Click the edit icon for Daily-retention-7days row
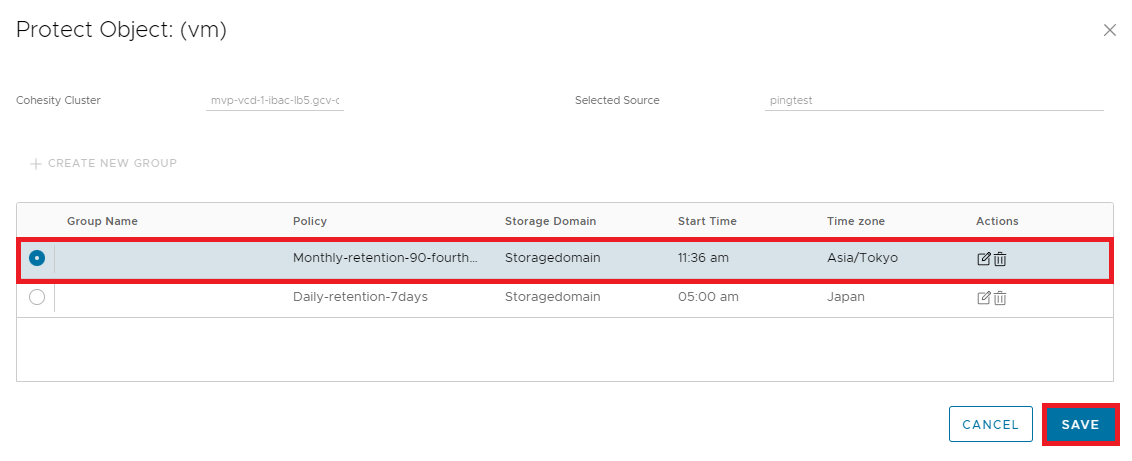Screen dimensions: 1132x461 point(984,297)
